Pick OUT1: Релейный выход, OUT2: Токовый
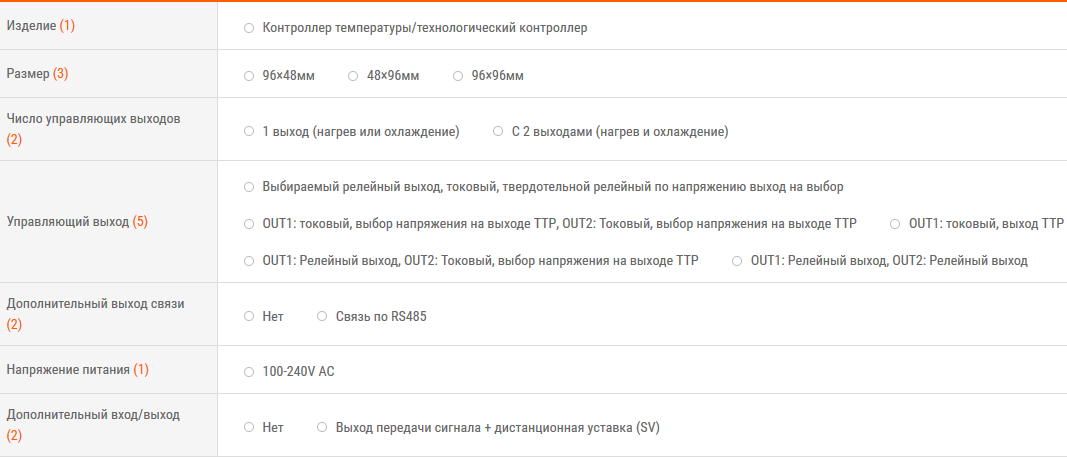The height and width of the screenshot is (457, 1067). (x=249, y=260)
